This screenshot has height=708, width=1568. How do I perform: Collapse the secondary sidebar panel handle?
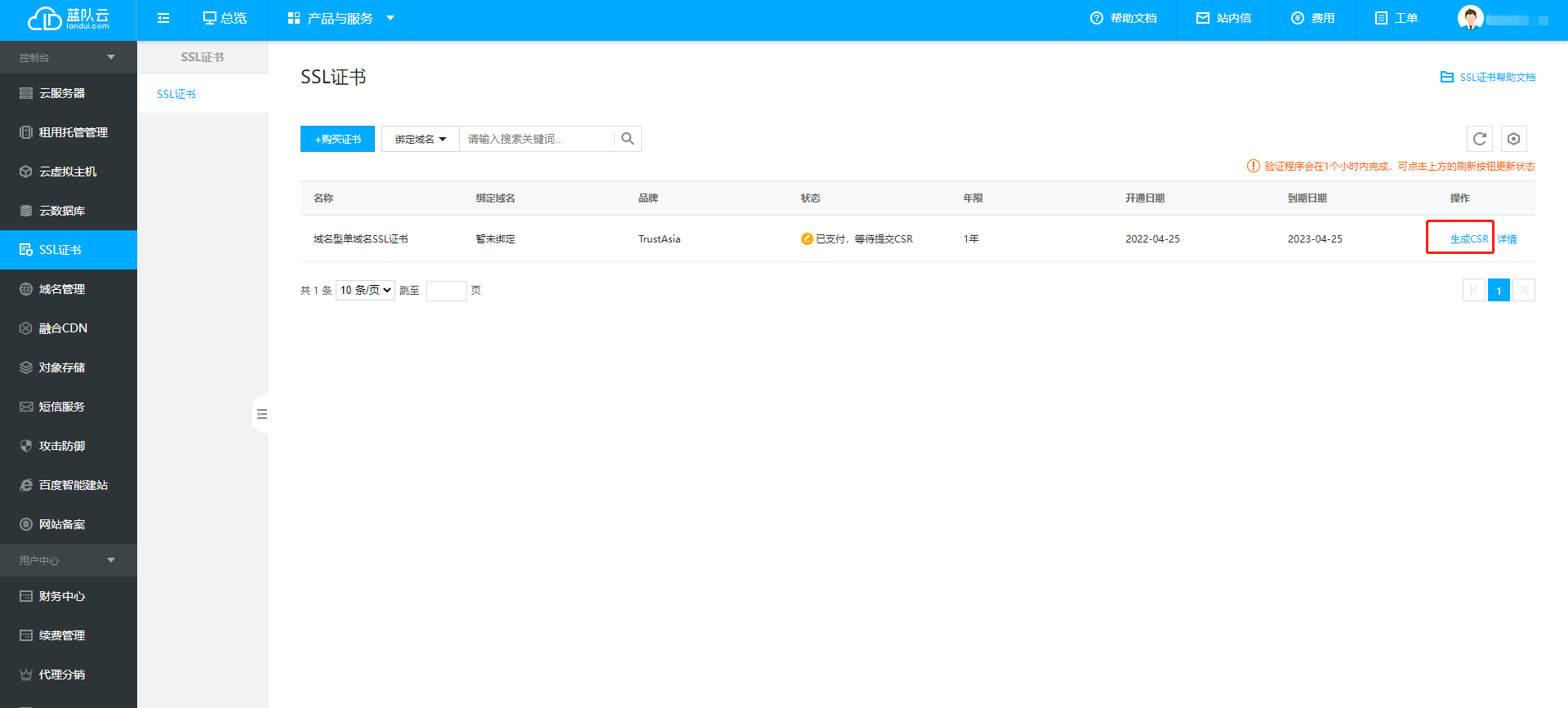tap(261, 414)
